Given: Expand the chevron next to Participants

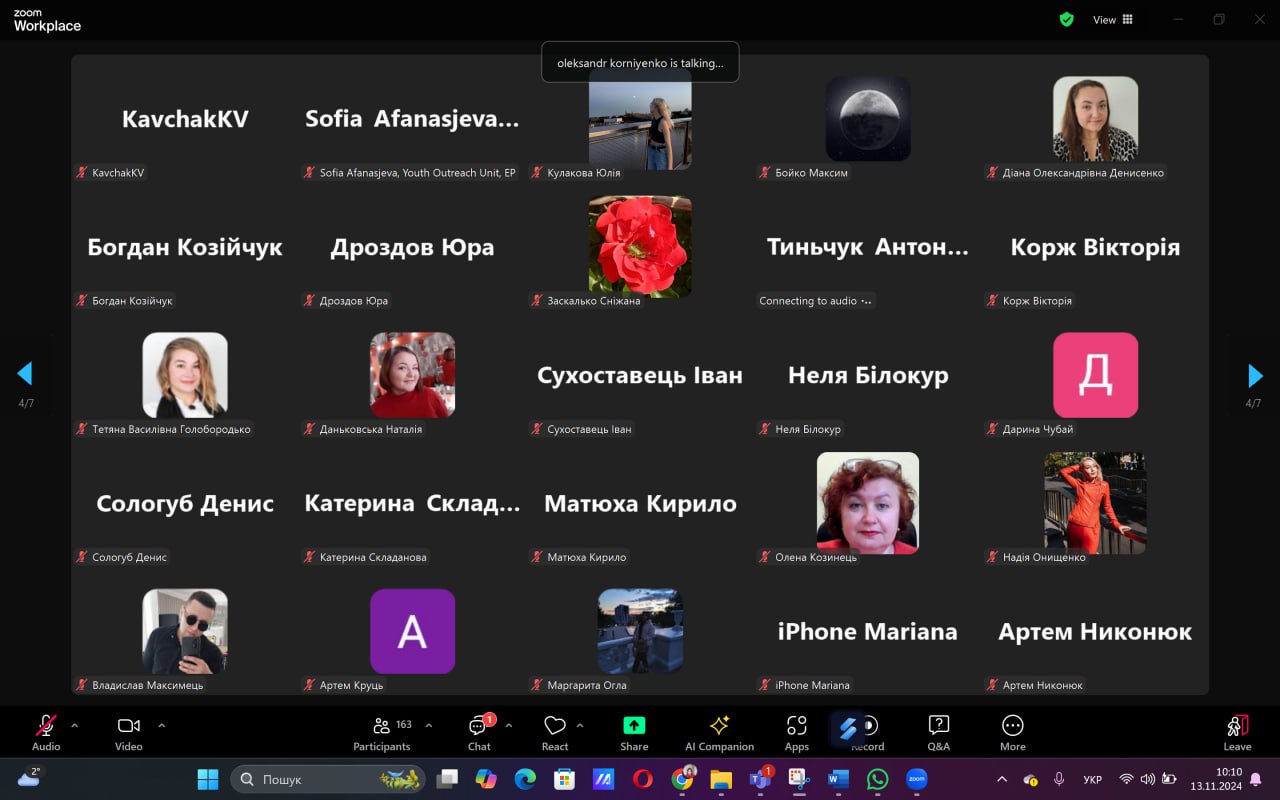Looking at the screenshot, I should [429, 725].
